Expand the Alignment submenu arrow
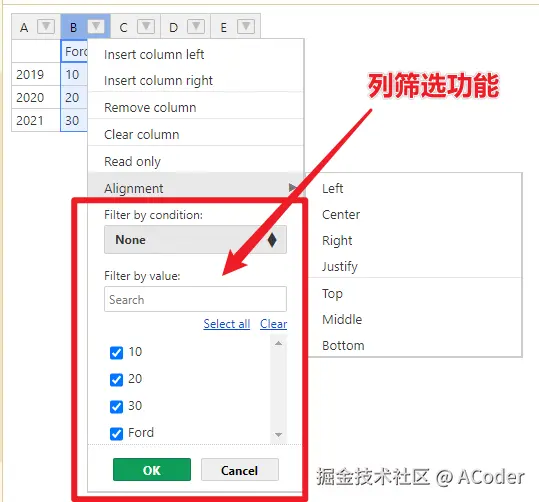The height and width of the screenshot is (502, 539). pos(293,188)
